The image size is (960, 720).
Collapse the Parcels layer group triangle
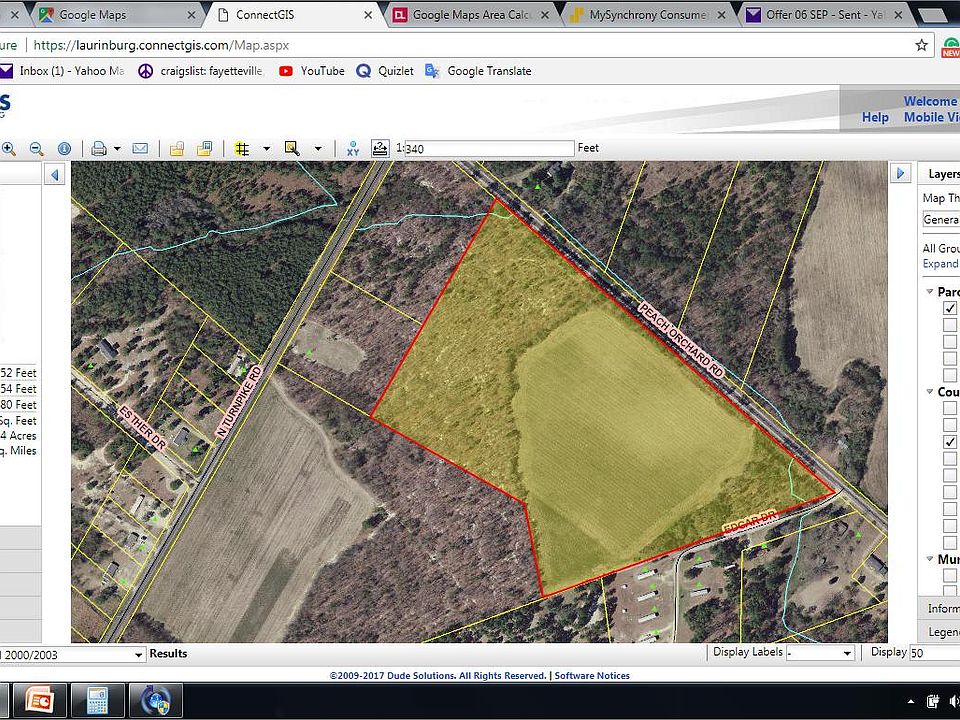pos(929,292)
